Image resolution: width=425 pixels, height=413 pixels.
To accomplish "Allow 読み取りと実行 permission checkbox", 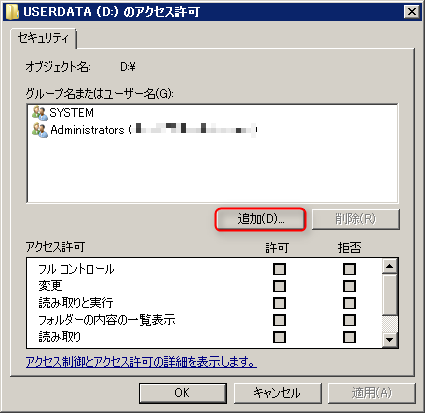I will [279, 303].
